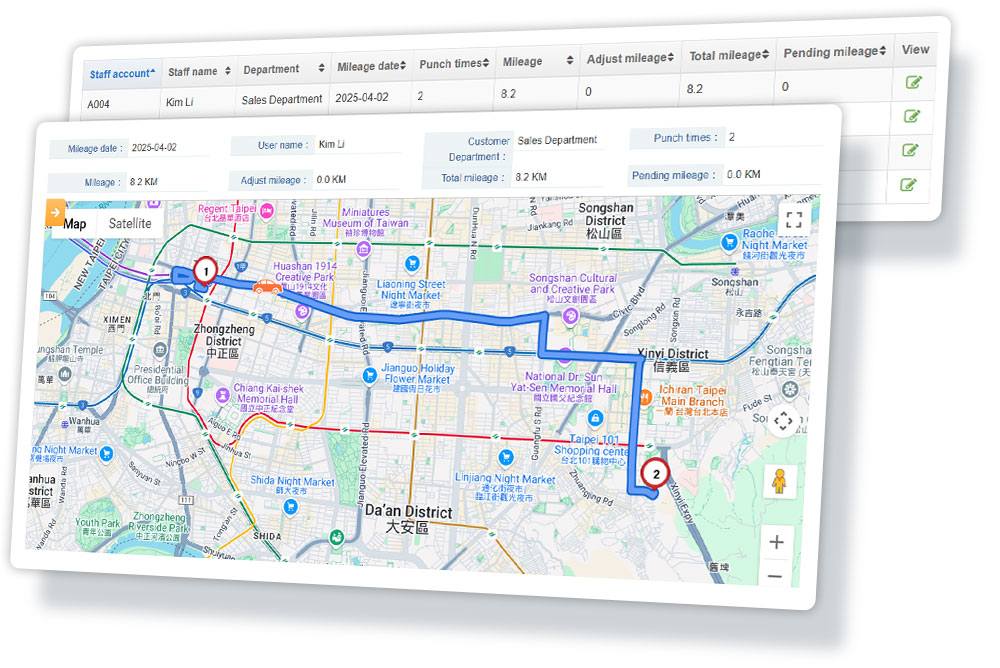Screen dimensions: 1000x668
Task: Center the map on my location
Action: click(783, 421)
